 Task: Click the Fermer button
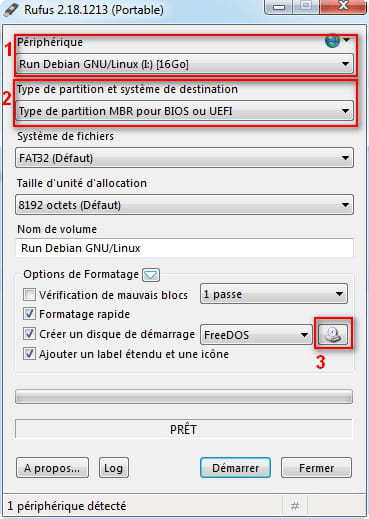point(316,468)
